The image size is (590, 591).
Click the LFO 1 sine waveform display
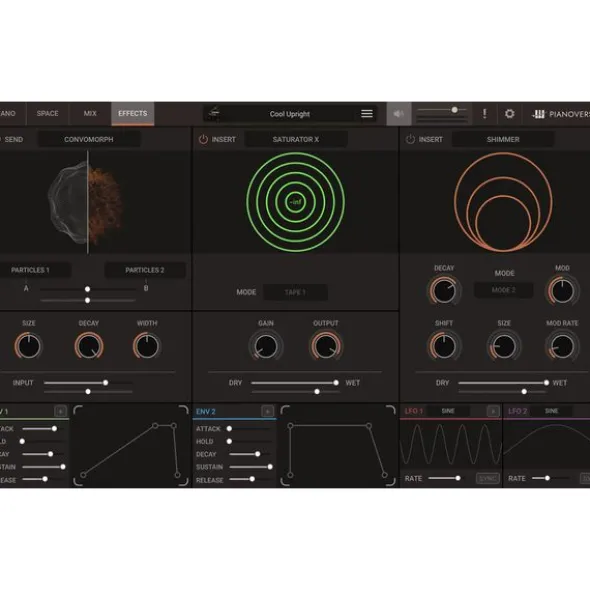451,444
